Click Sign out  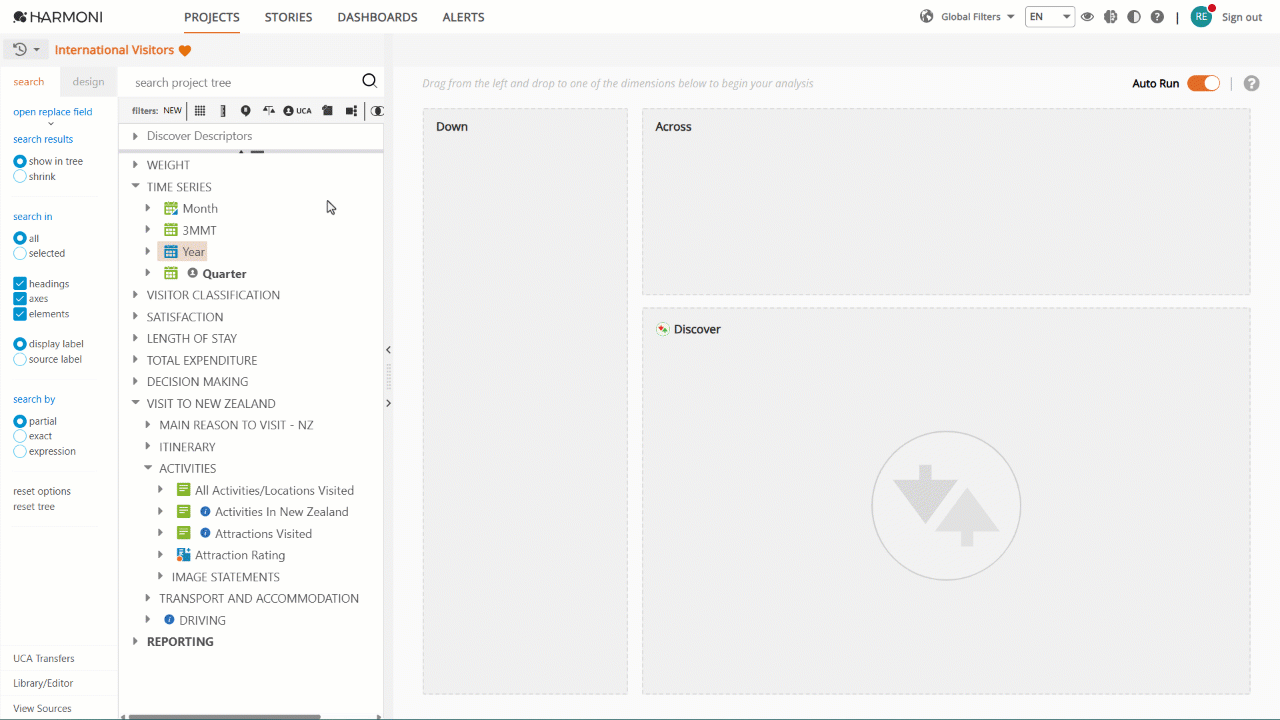pos(1242,17)
